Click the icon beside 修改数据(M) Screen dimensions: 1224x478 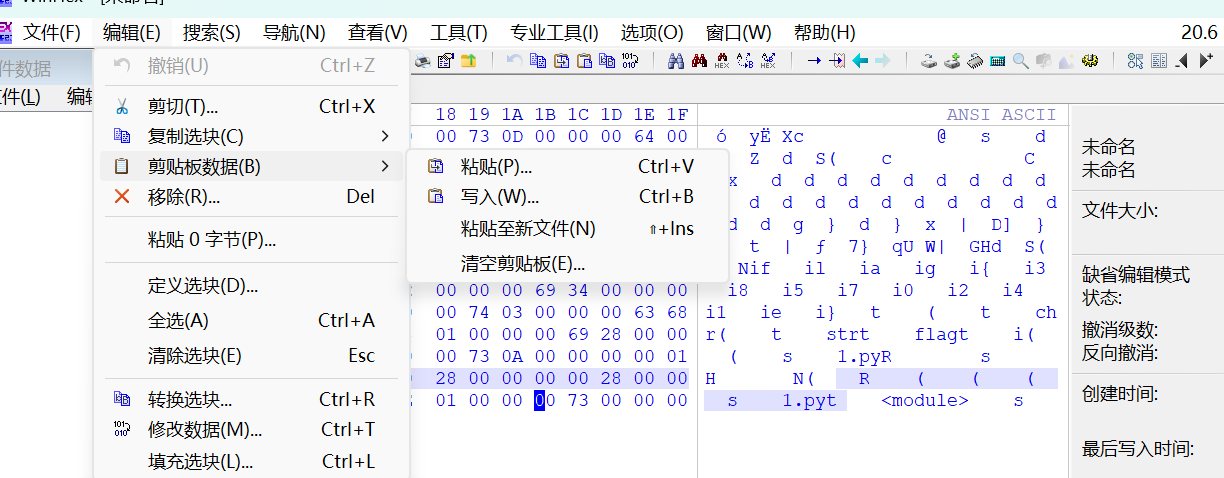coord(122,430)
